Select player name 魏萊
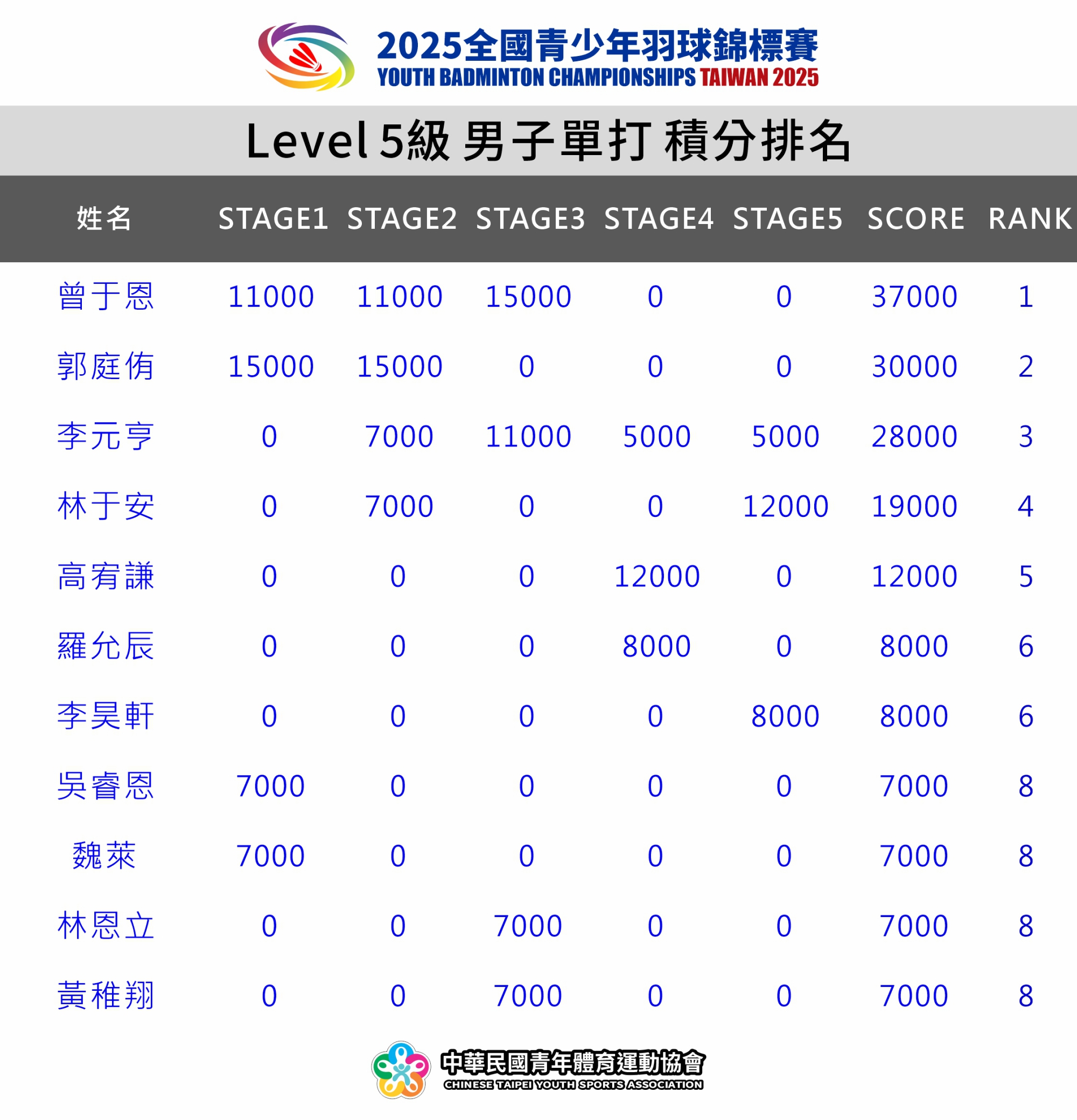 (x=104, y=856)
